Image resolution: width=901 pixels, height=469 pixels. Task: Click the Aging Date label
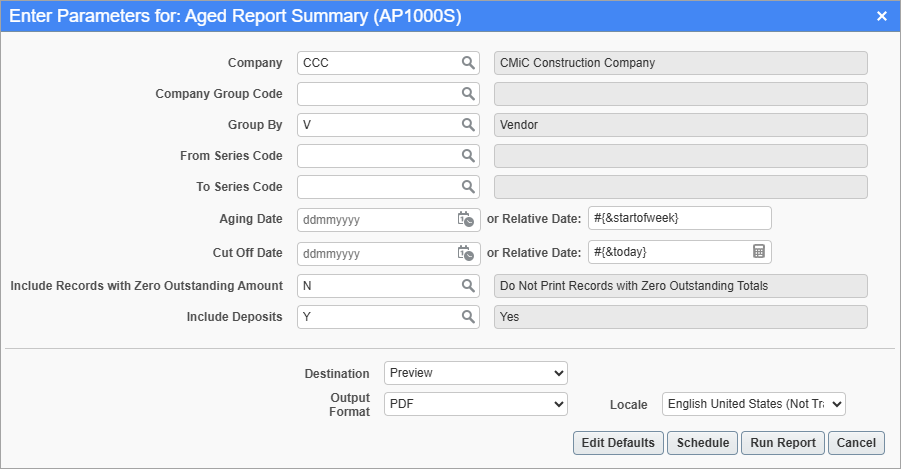[251, 218]
